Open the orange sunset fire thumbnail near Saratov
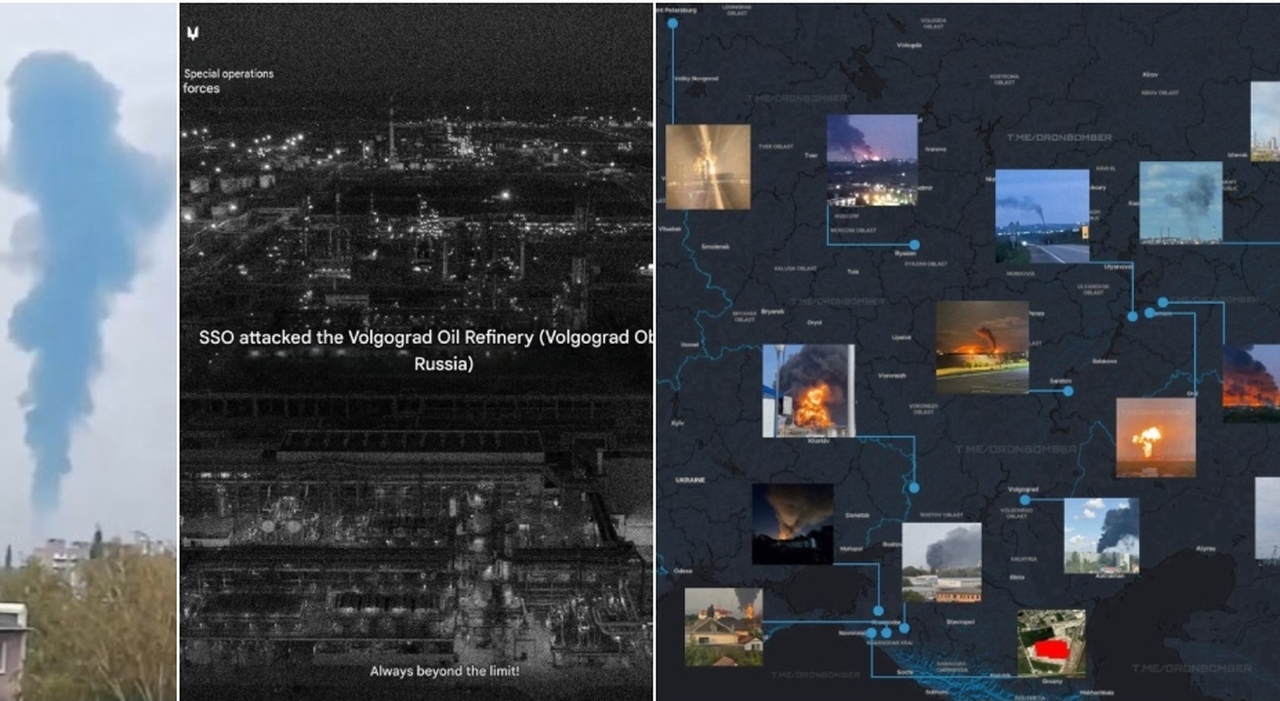 pos(982,347)
